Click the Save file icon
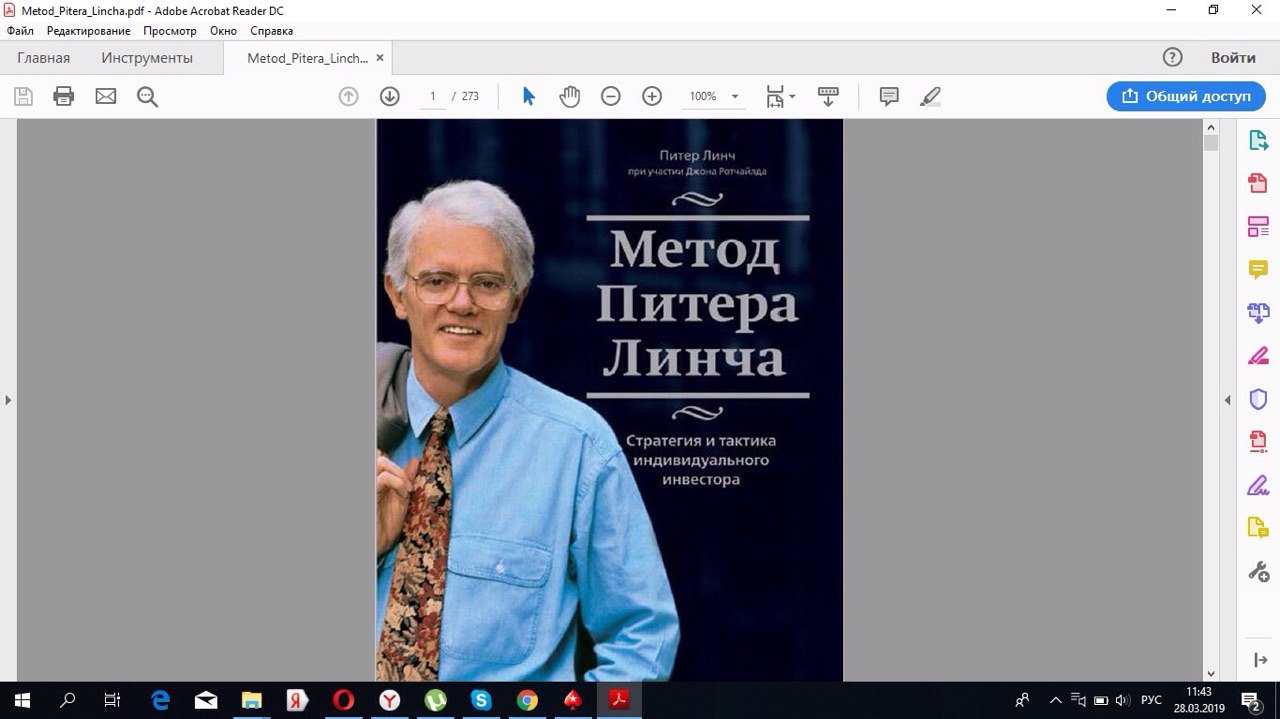Screen dimensions: 1280x719 click(23, 97)
